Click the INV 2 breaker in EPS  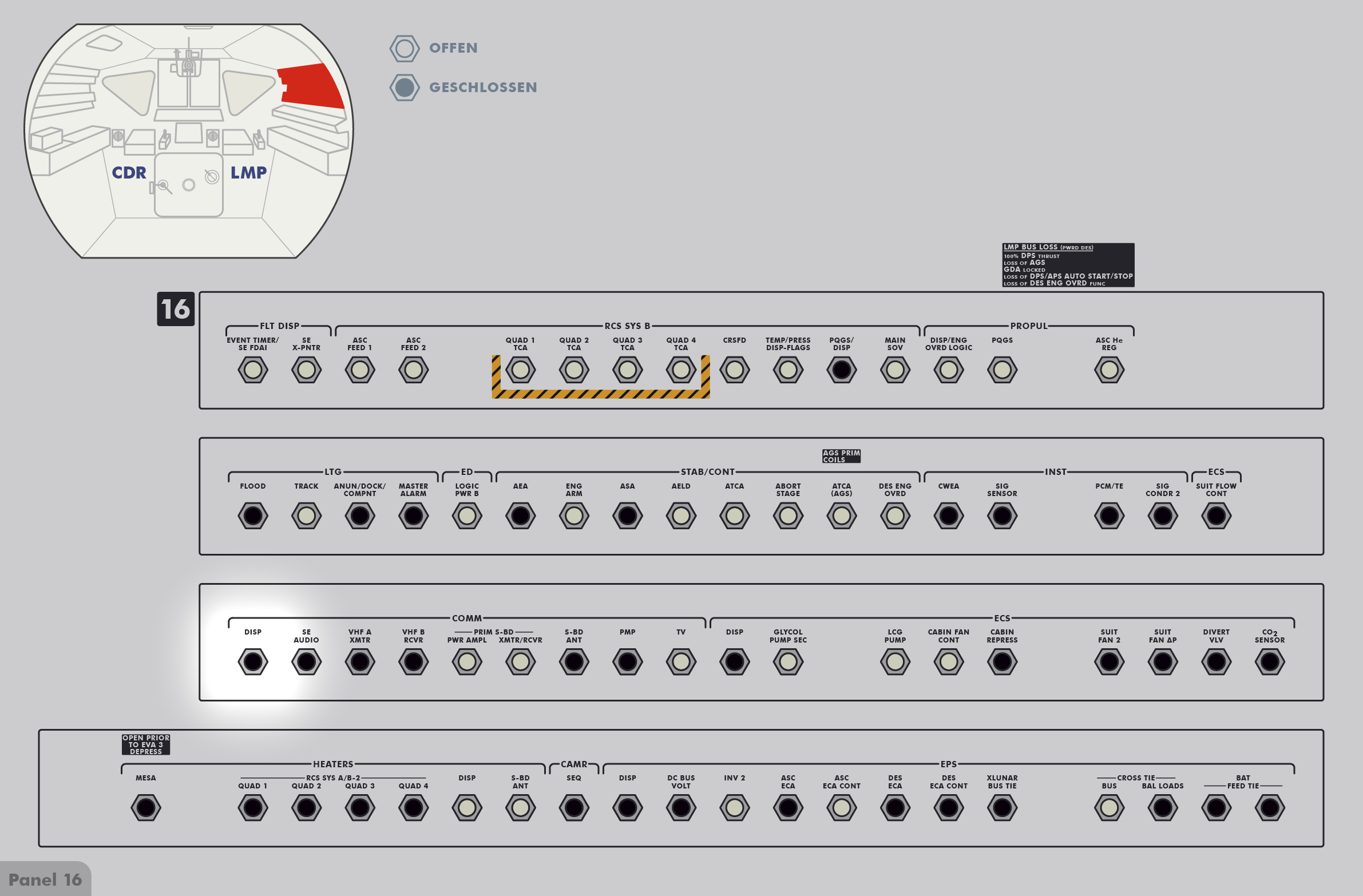(734, 808)
